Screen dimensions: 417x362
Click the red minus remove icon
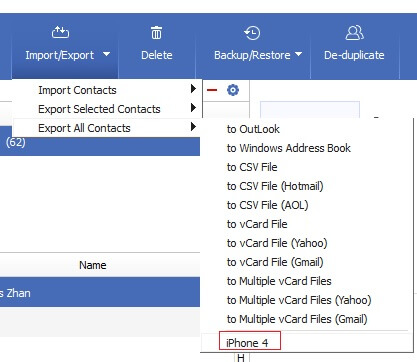coord(212,90)
